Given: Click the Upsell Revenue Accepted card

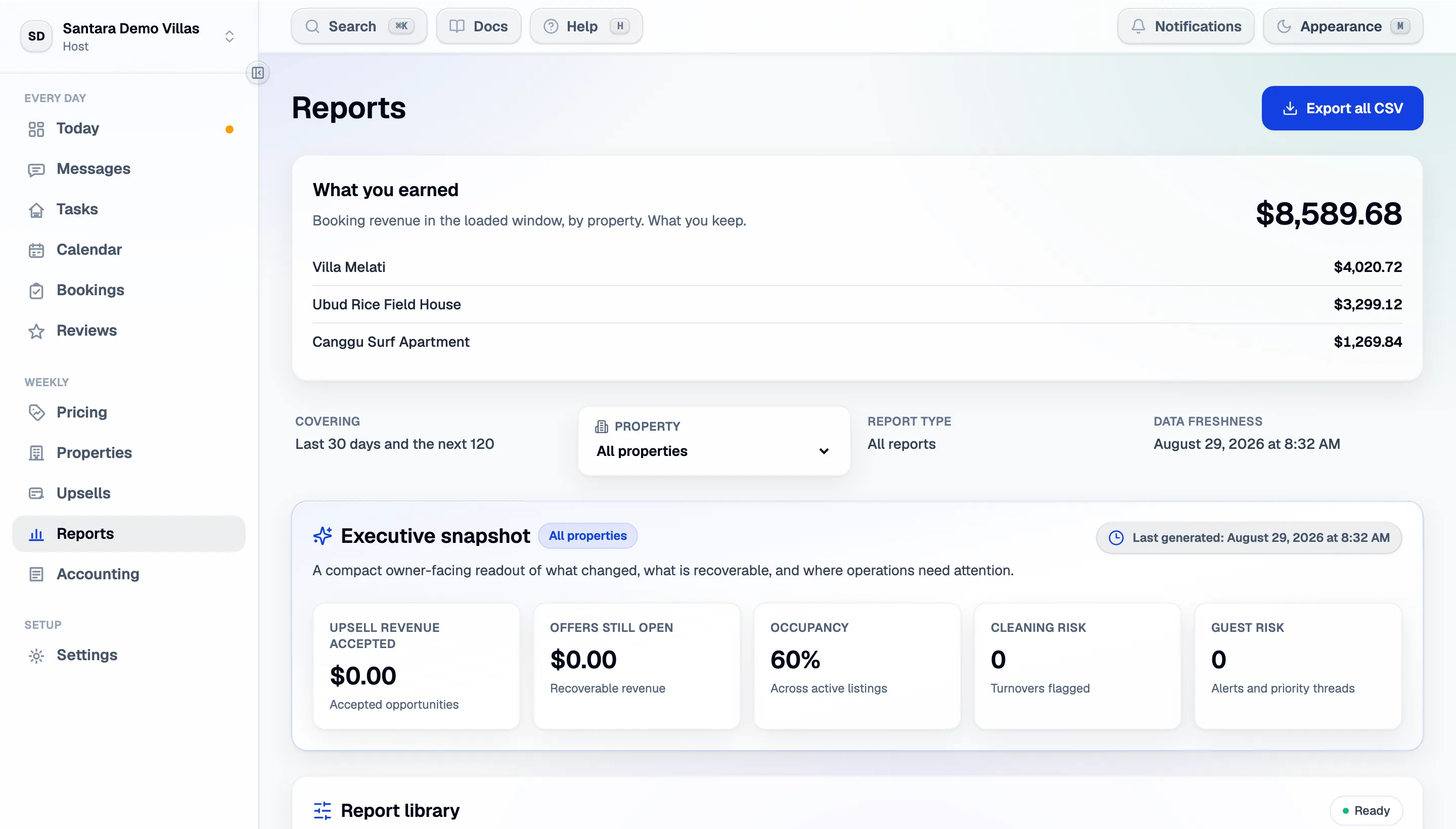Looking at the screenshot, I should [416, 666].
